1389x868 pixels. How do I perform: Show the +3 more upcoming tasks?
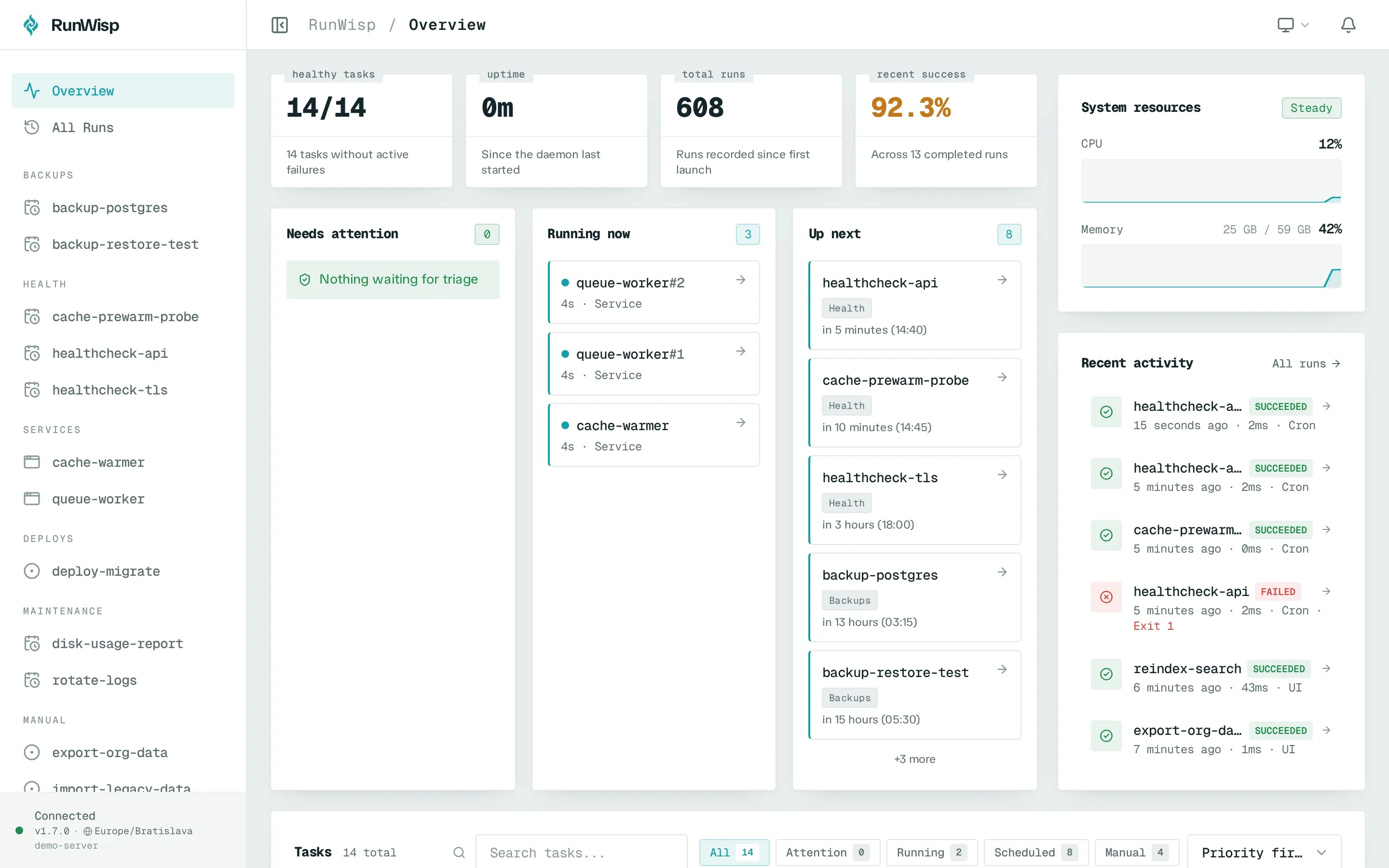(914, 759)
